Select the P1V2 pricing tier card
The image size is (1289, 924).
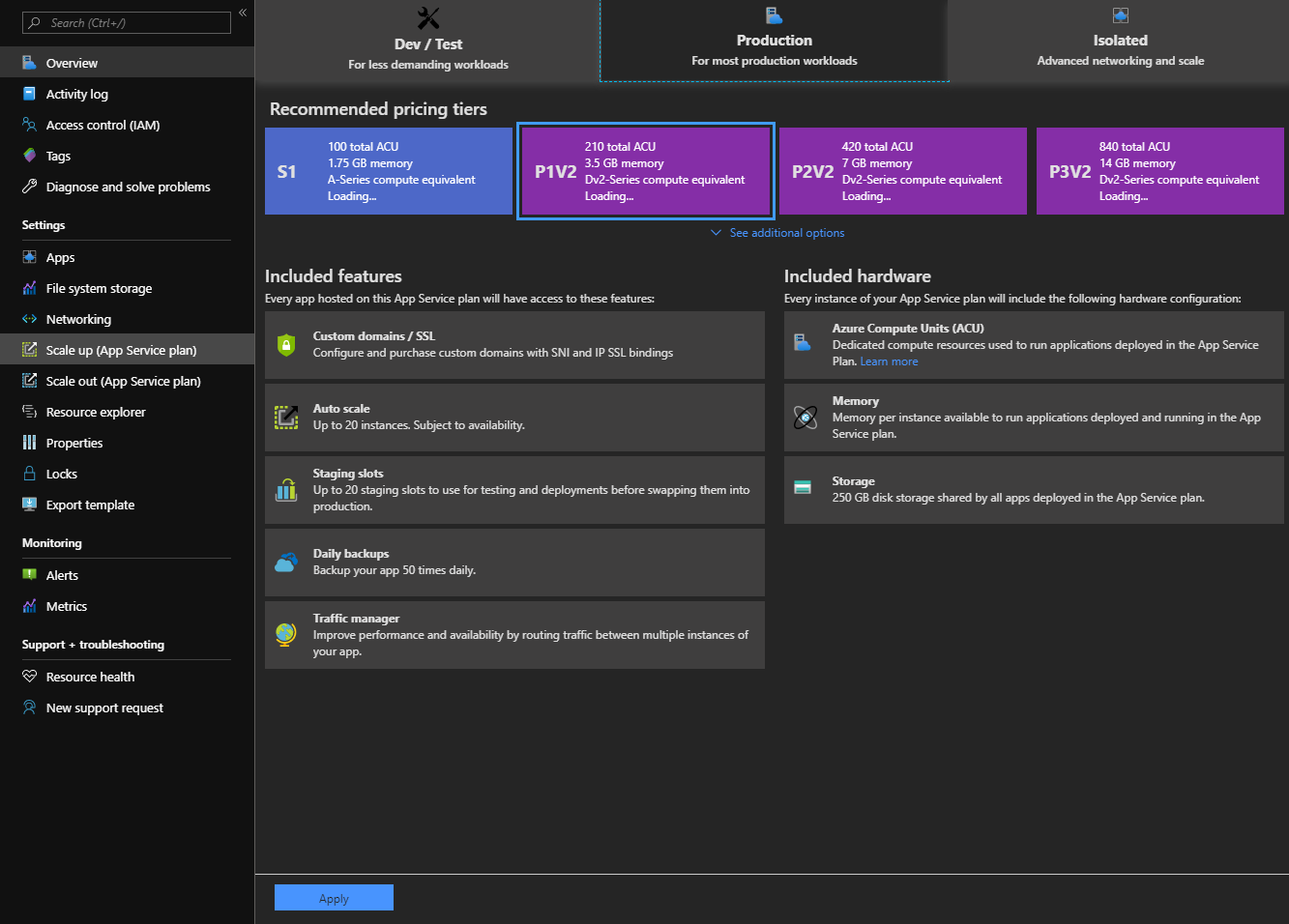646,171
